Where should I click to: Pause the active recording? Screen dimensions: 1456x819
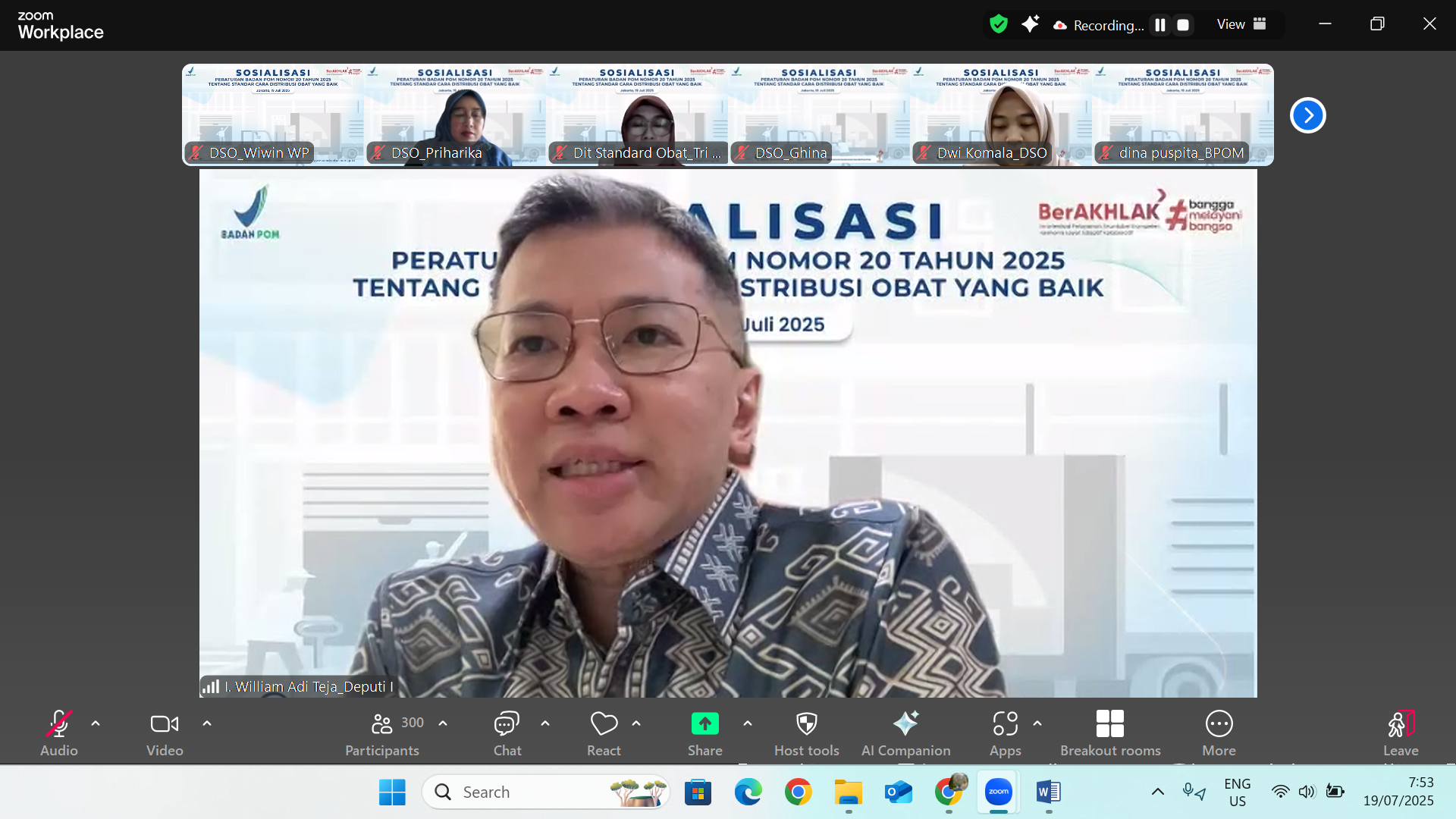point(1159,24)
